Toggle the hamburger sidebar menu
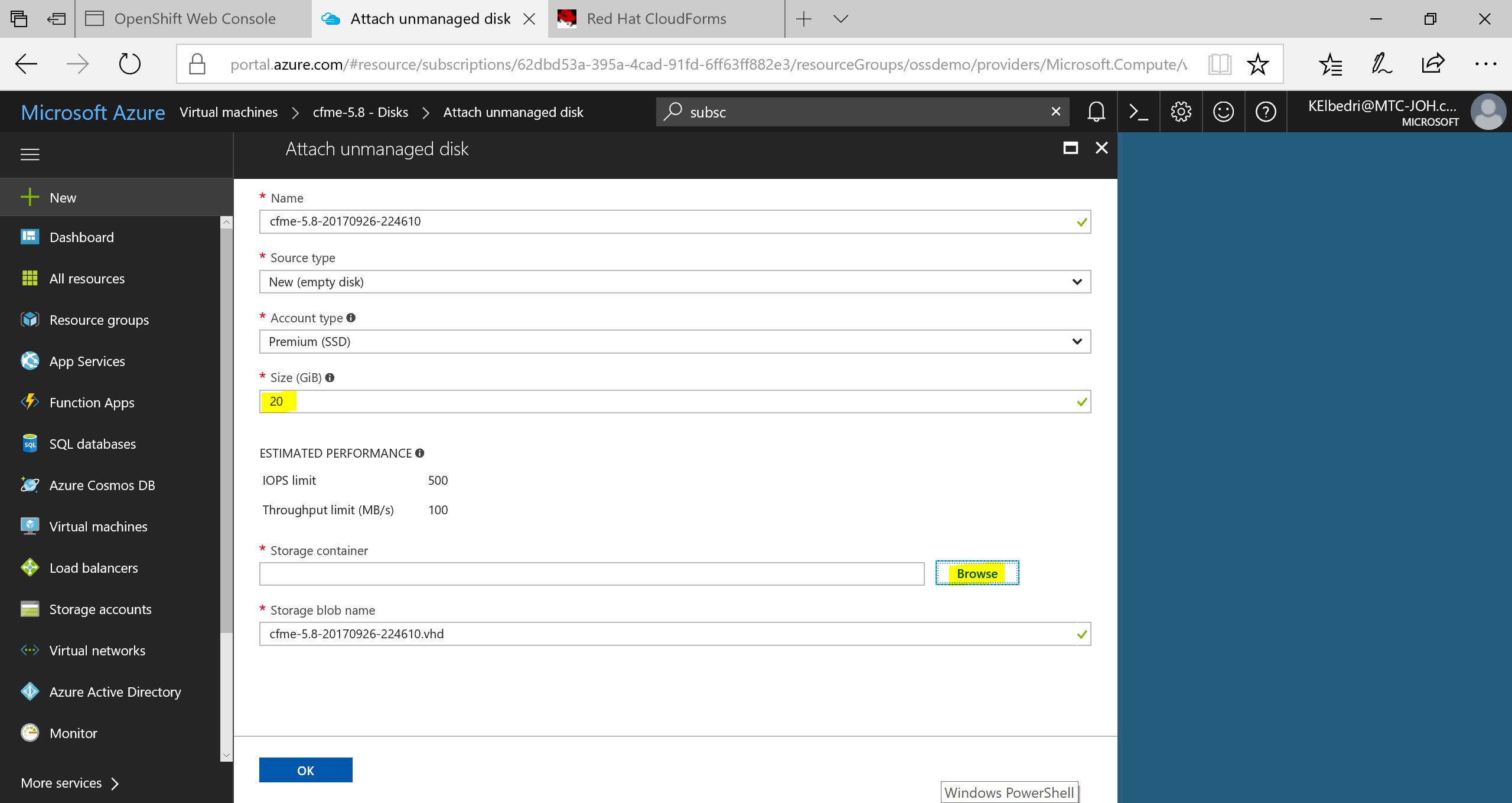1512x803 pixels. pos(30,155)
